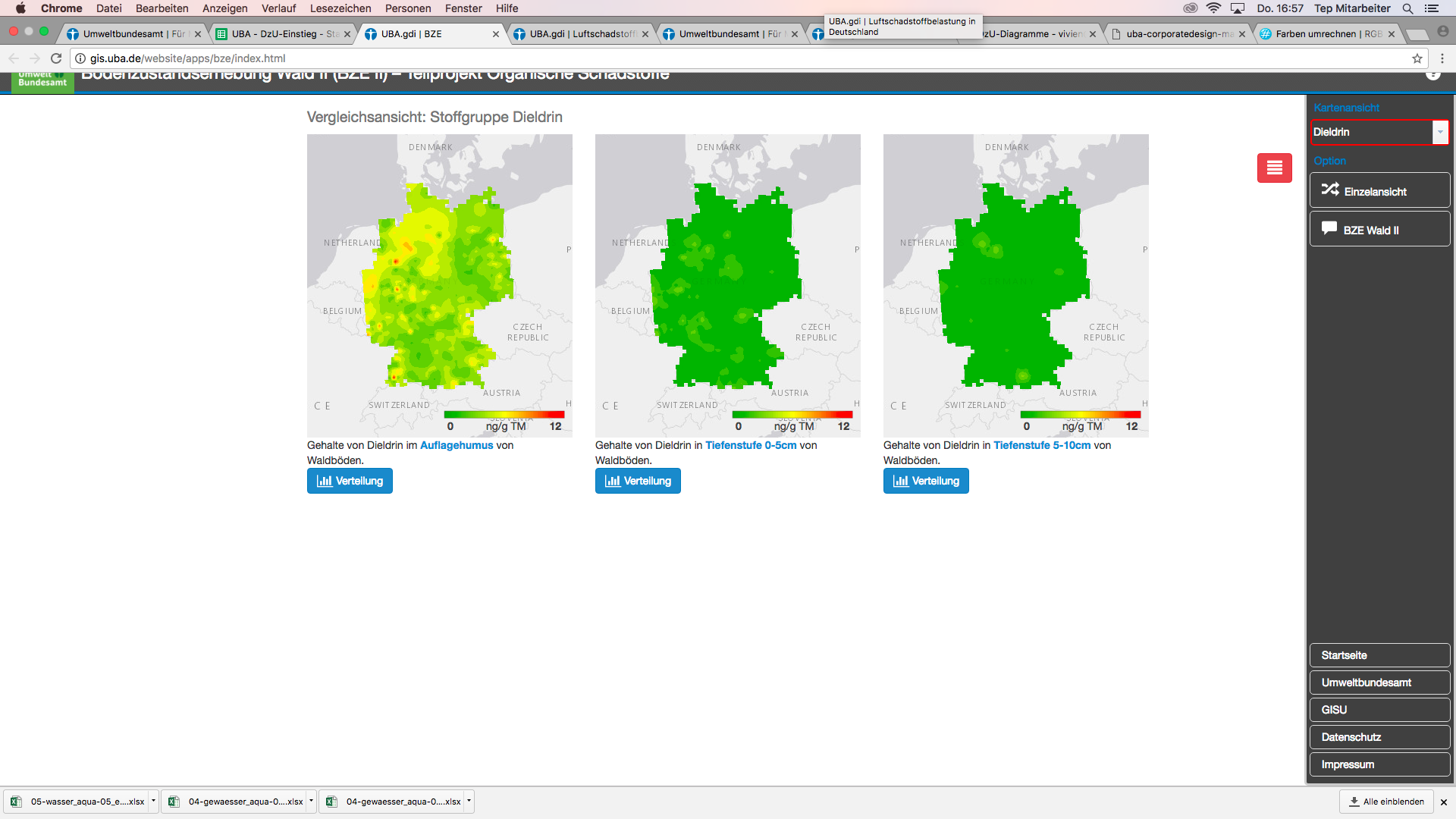Screen dimensions: 1456x819
Task: Open macOS Spotlight search icon
Action: click(x=1407, y=8)
